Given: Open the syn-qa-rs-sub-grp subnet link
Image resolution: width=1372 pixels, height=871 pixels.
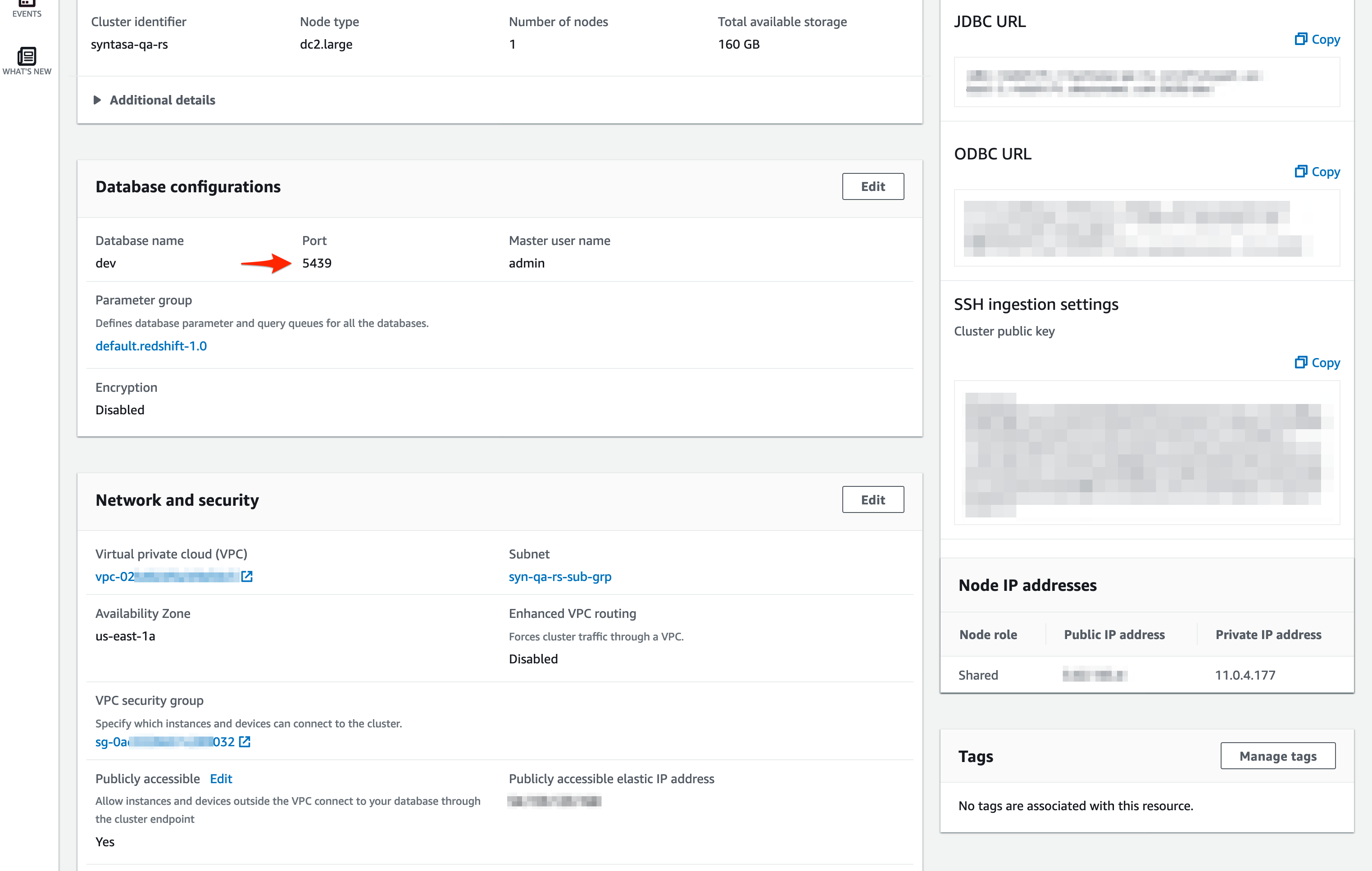Looking at the screenshot, I should (x=559, y=576).
